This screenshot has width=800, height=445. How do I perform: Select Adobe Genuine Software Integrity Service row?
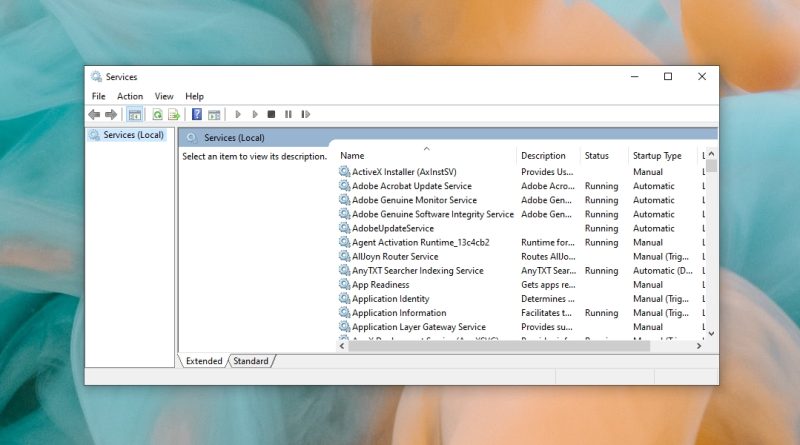520,214
